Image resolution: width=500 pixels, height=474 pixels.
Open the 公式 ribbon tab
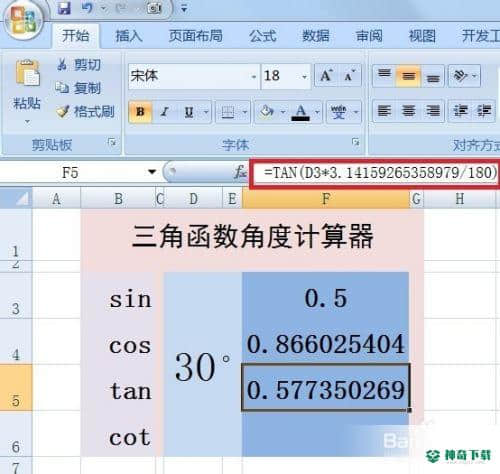[x=263, y=36]
